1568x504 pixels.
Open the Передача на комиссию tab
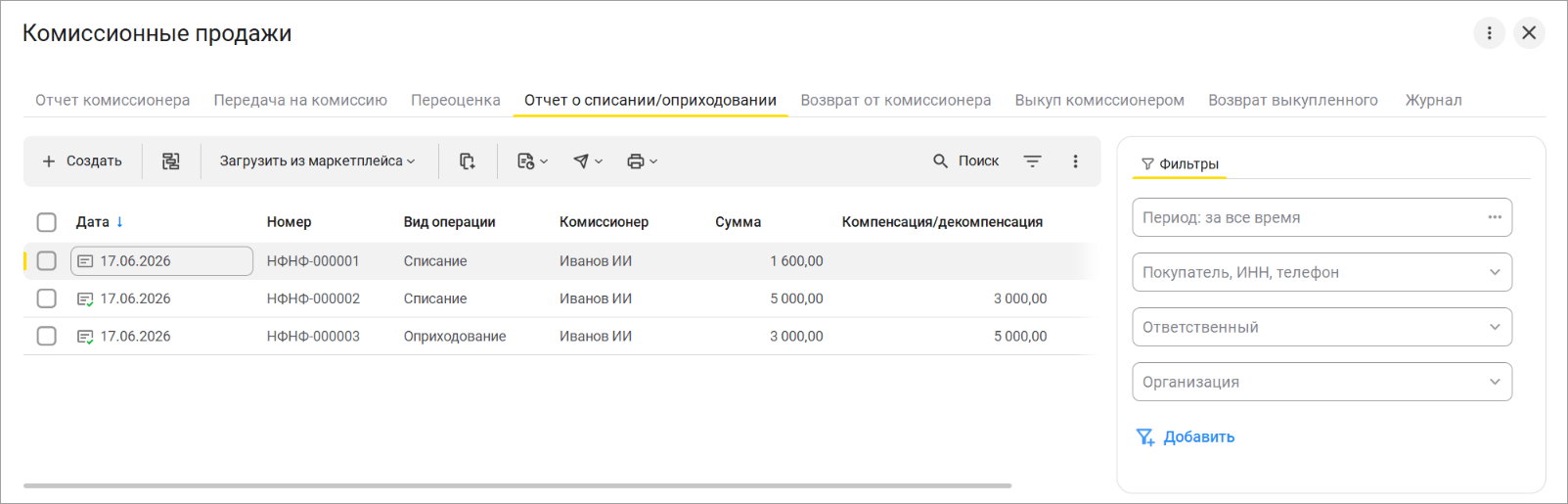[300, 100]
